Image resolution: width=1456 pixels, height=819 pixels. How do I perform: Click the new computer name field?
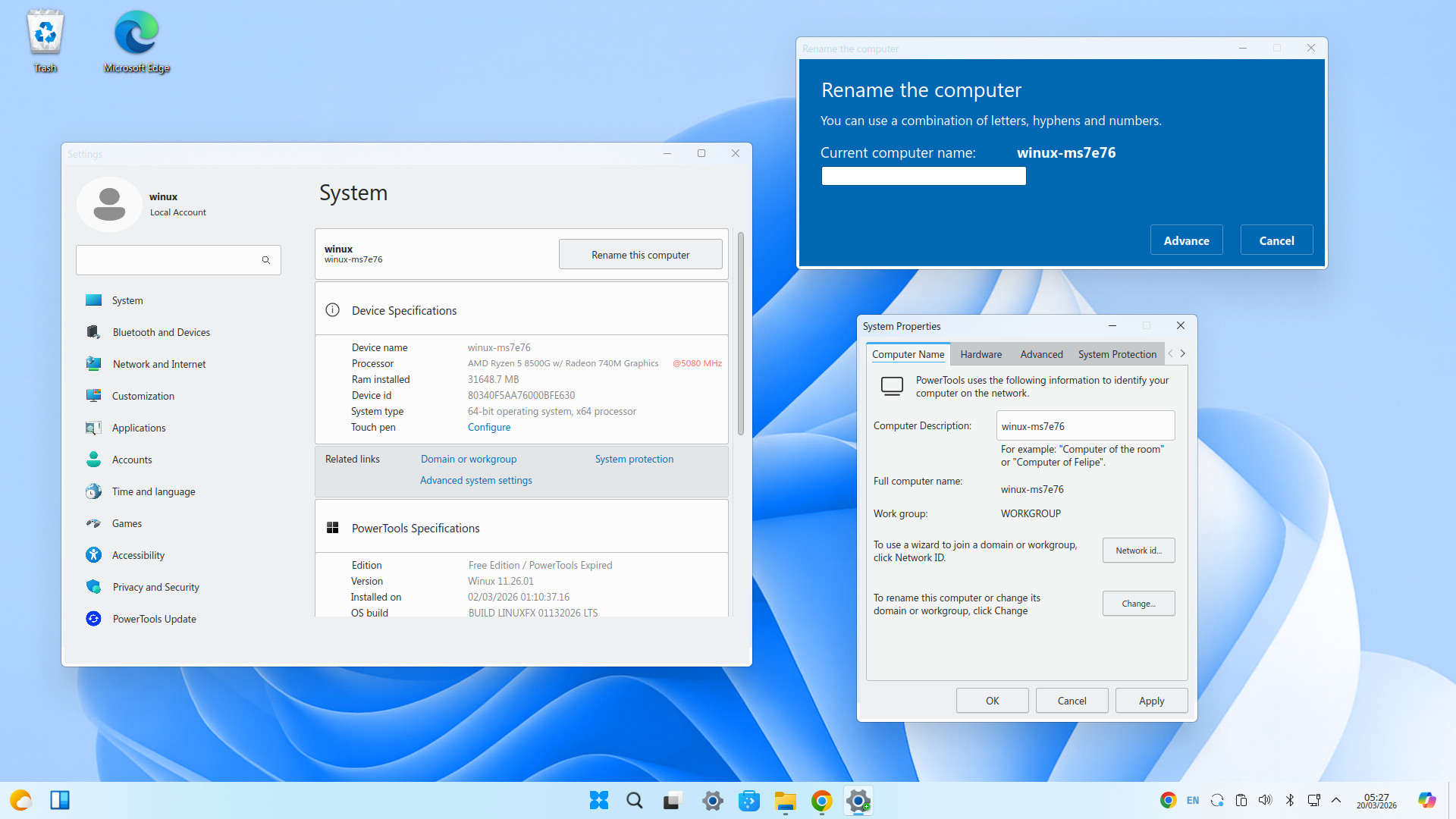pos(924,176)
